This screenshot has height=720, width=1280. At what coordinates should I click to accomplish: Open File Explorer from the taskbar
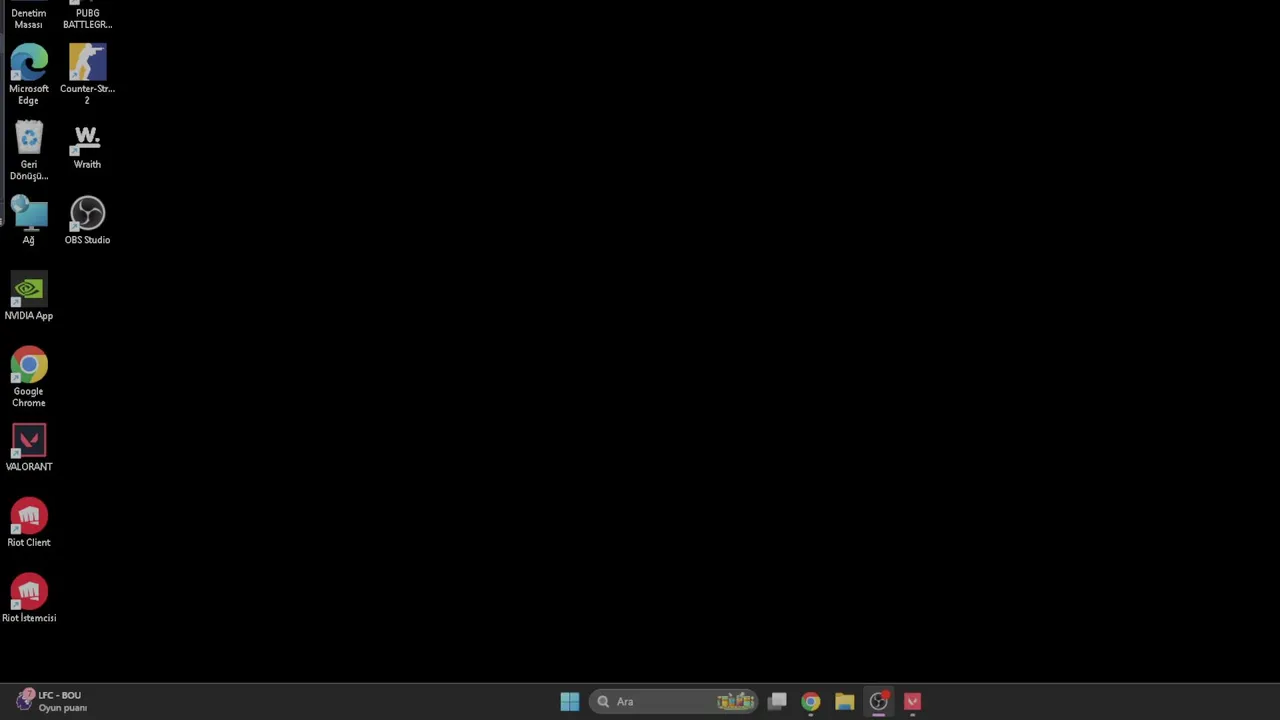tap(845, 702)
